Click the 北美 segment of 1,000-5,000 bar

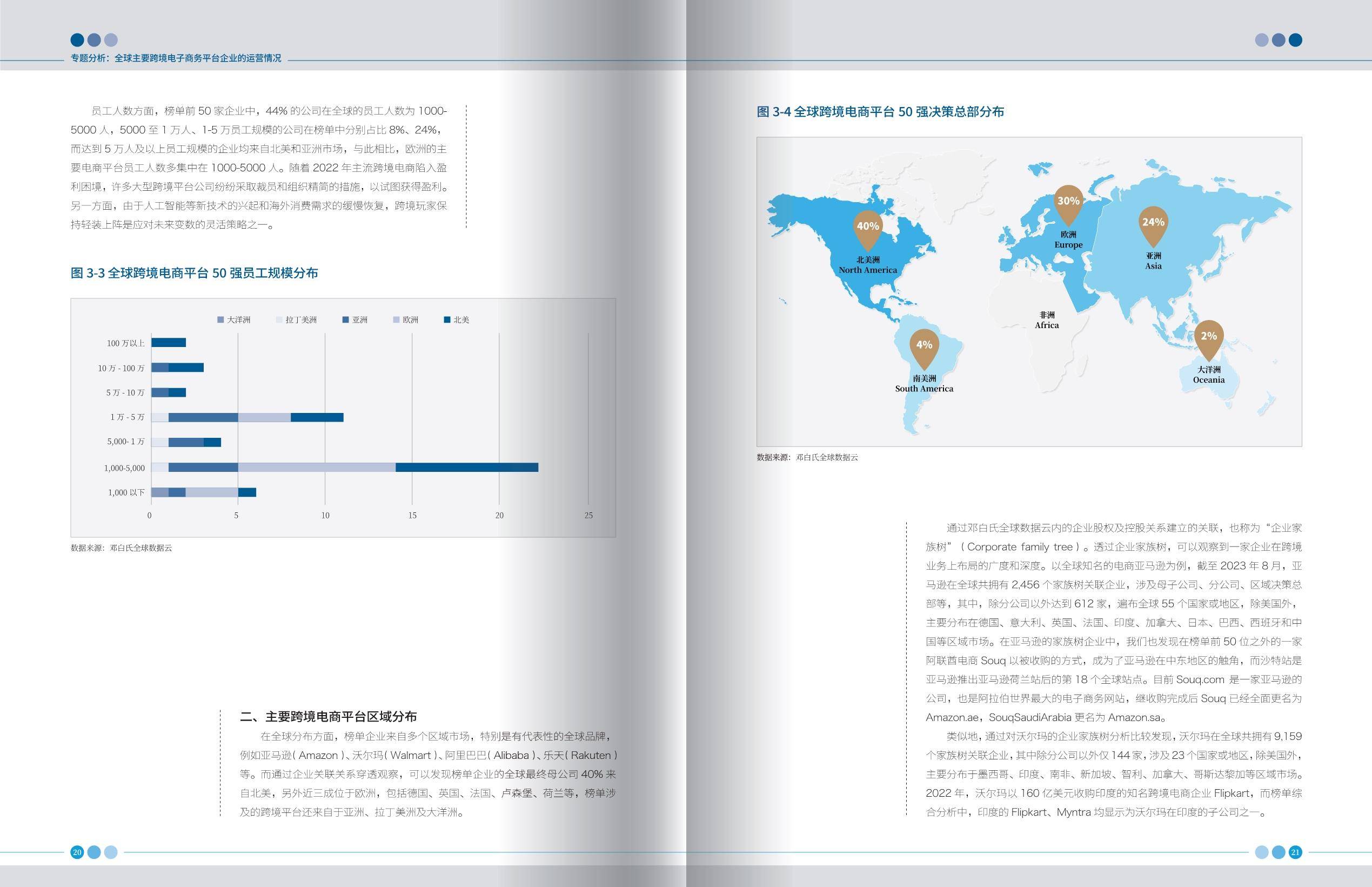467,467
